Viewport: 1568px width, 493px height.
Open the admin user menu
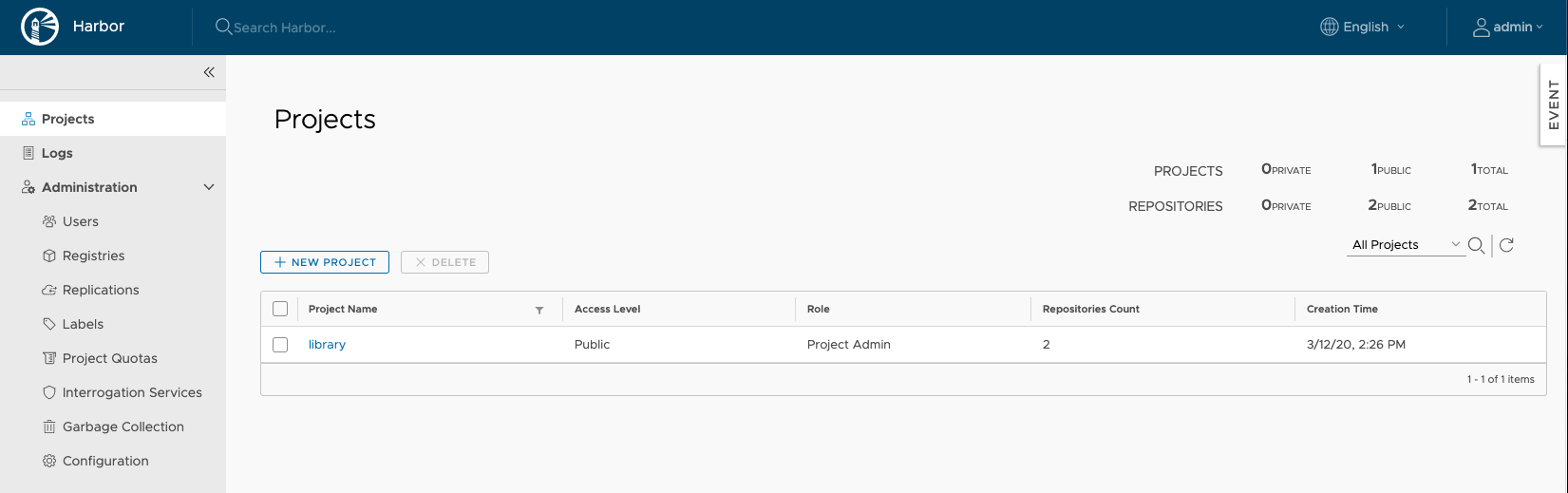tap(1507, 27)
